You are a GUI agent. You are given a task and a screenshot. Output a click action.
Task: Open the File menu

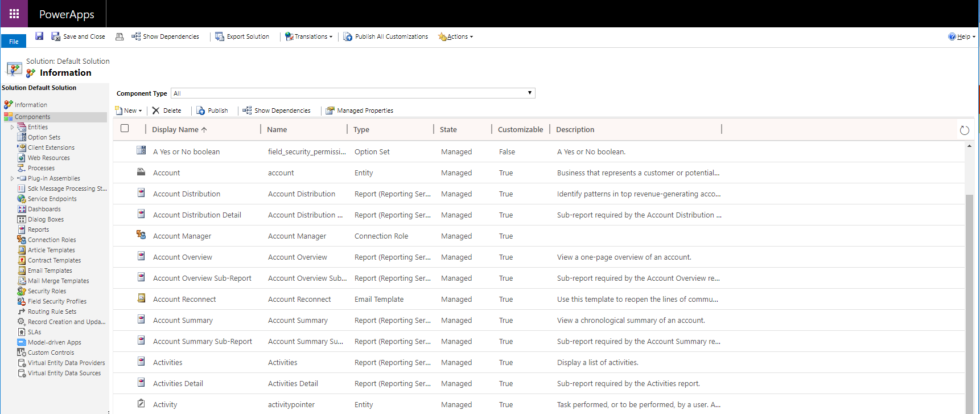14,41
